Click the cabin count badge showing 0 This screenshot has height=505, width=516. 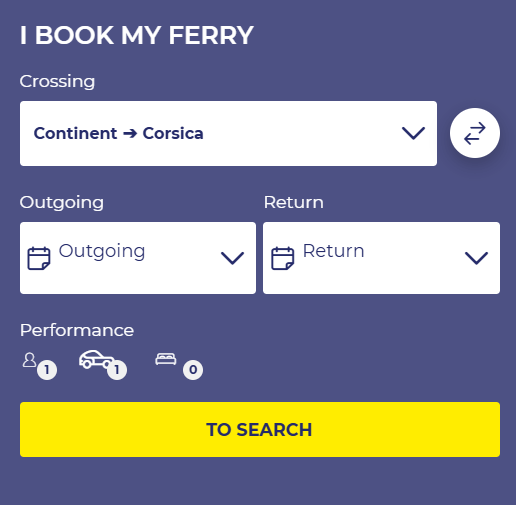pyautogui.click(x=193, y=370)
